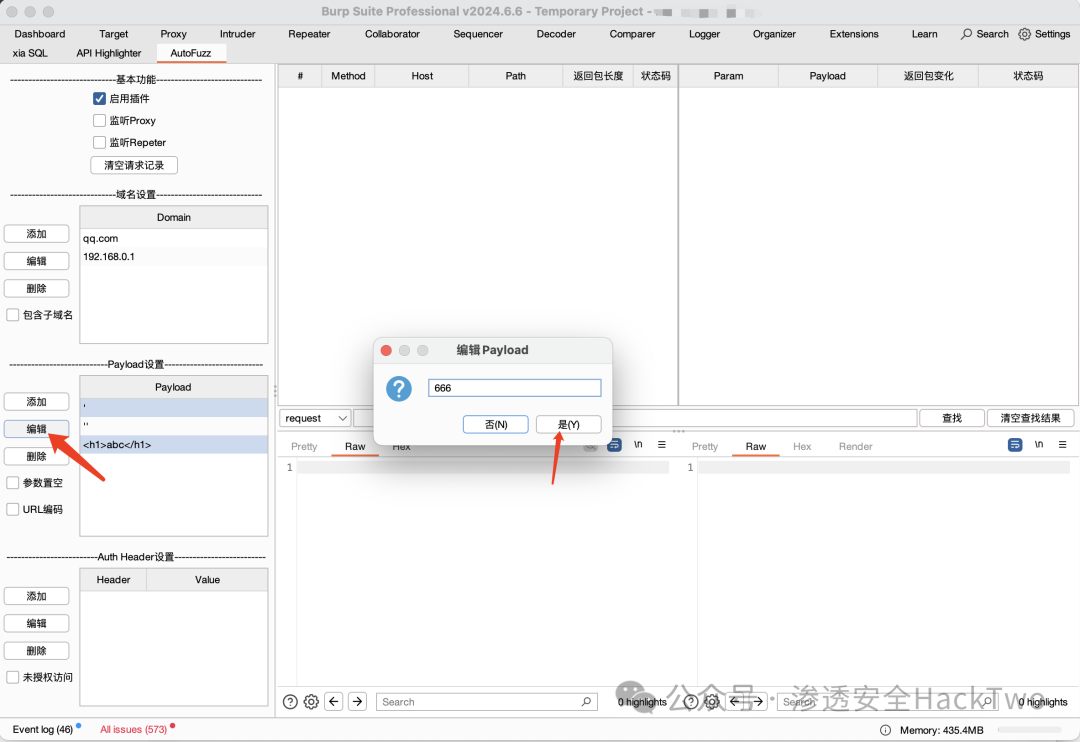Screen dimensions: 1080x742
Task: Check URL编码 option
Action: [x=12, y=509]
